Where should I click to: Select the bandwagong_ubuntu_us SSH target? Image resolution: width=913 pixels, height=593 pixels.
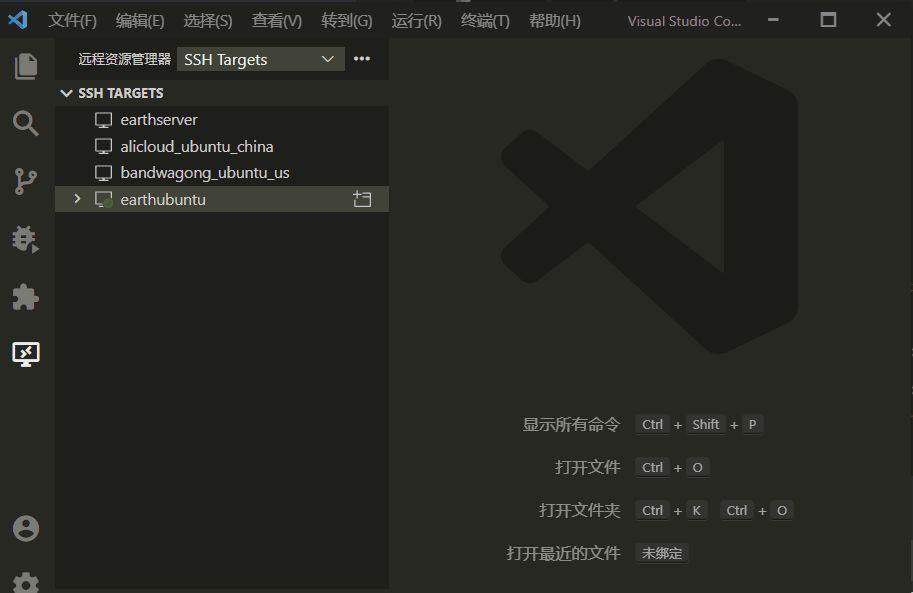[222, 173]
